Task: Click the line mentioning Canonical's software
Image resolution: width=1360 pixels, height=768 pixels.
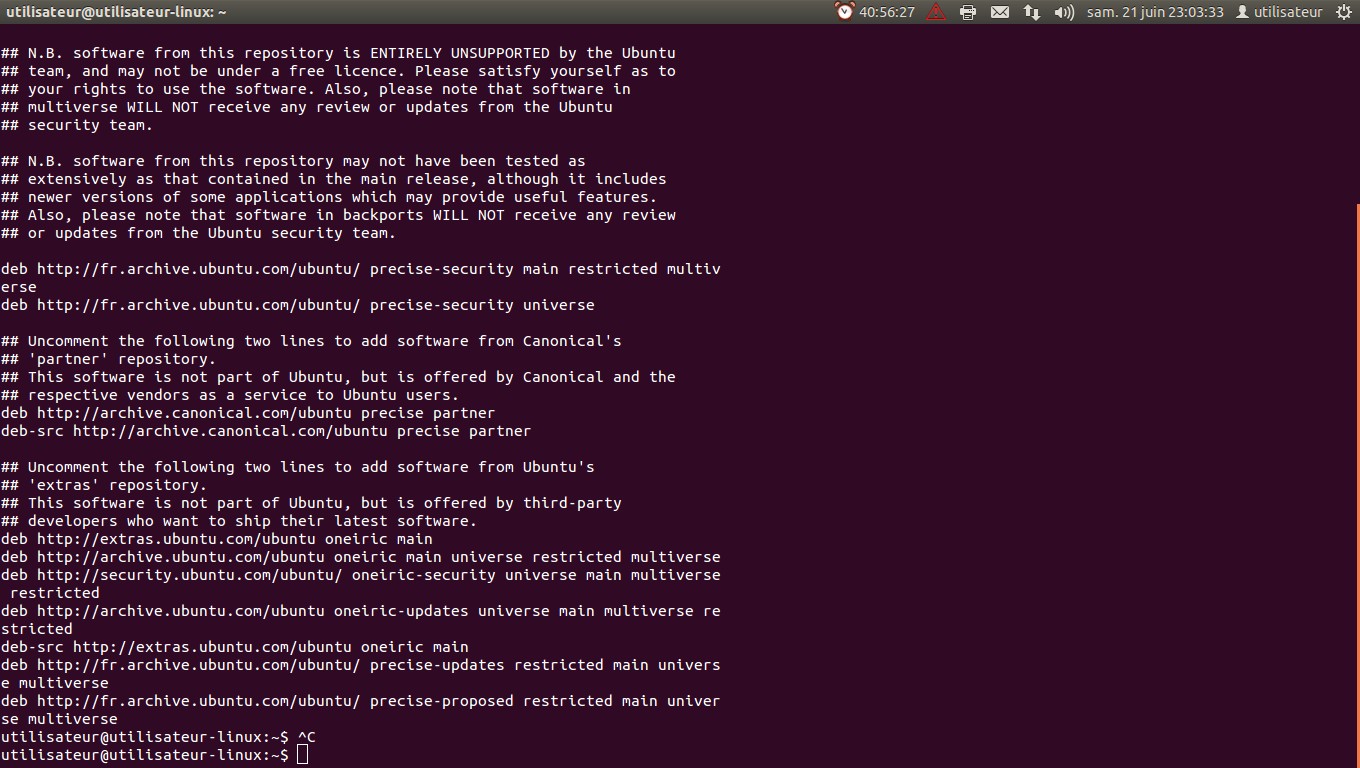Action: tap(311, 341)
